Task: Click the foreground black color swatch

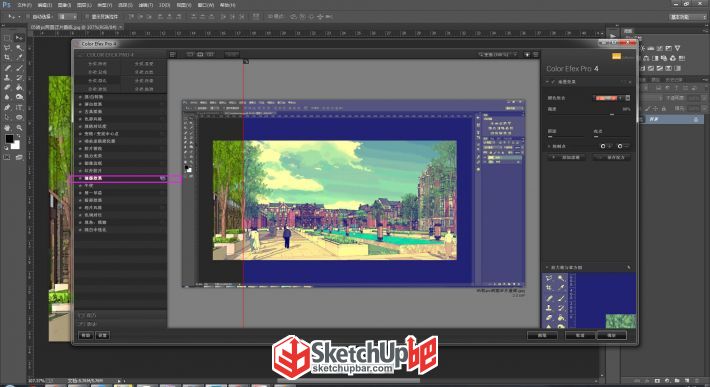Action: coord(9,139)
